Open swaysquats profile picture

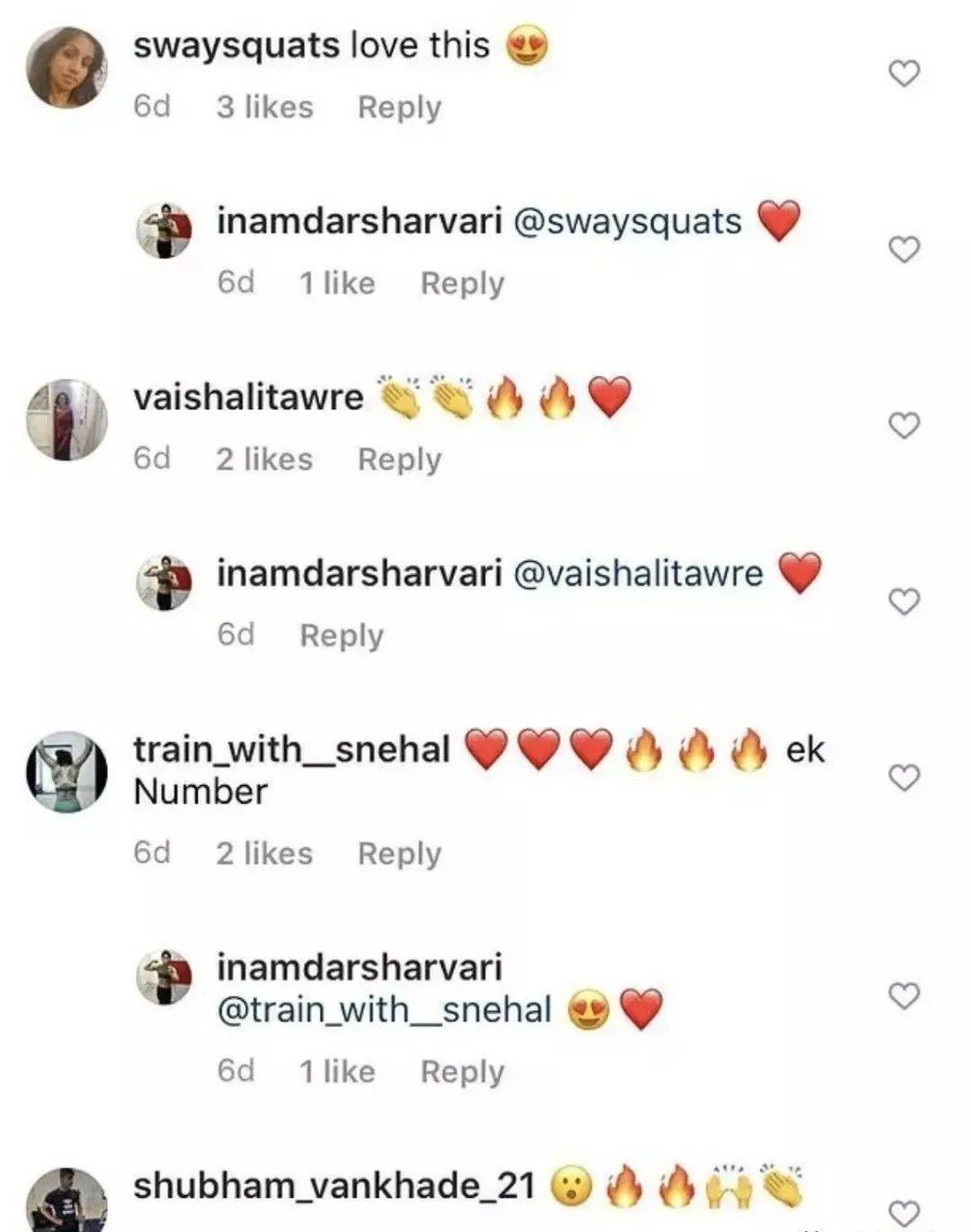tap(67, 67)
